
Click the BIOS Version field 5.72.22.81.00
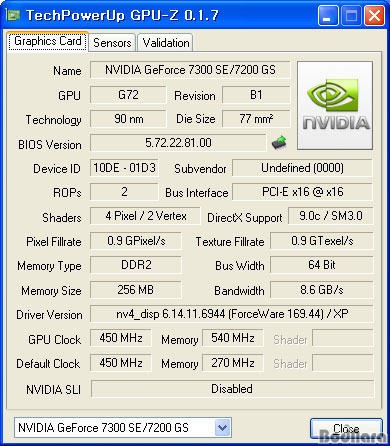point(178,143)
